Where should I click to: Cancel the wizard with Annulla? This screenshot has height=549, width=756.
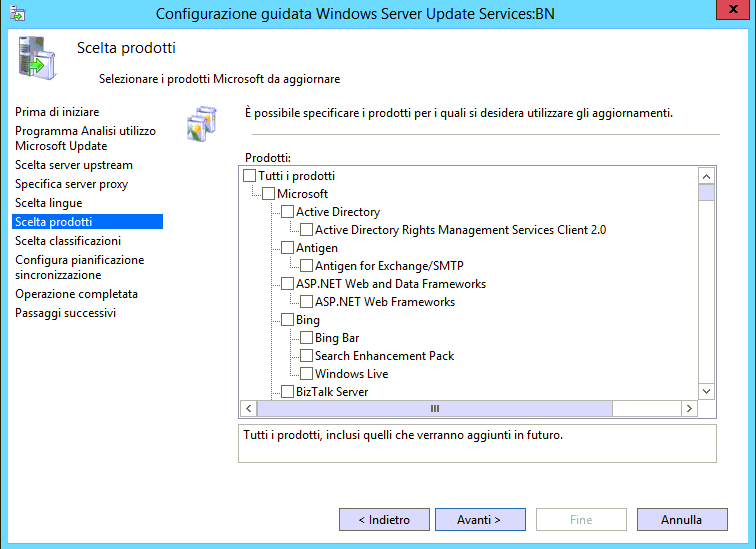coord(681,520)
